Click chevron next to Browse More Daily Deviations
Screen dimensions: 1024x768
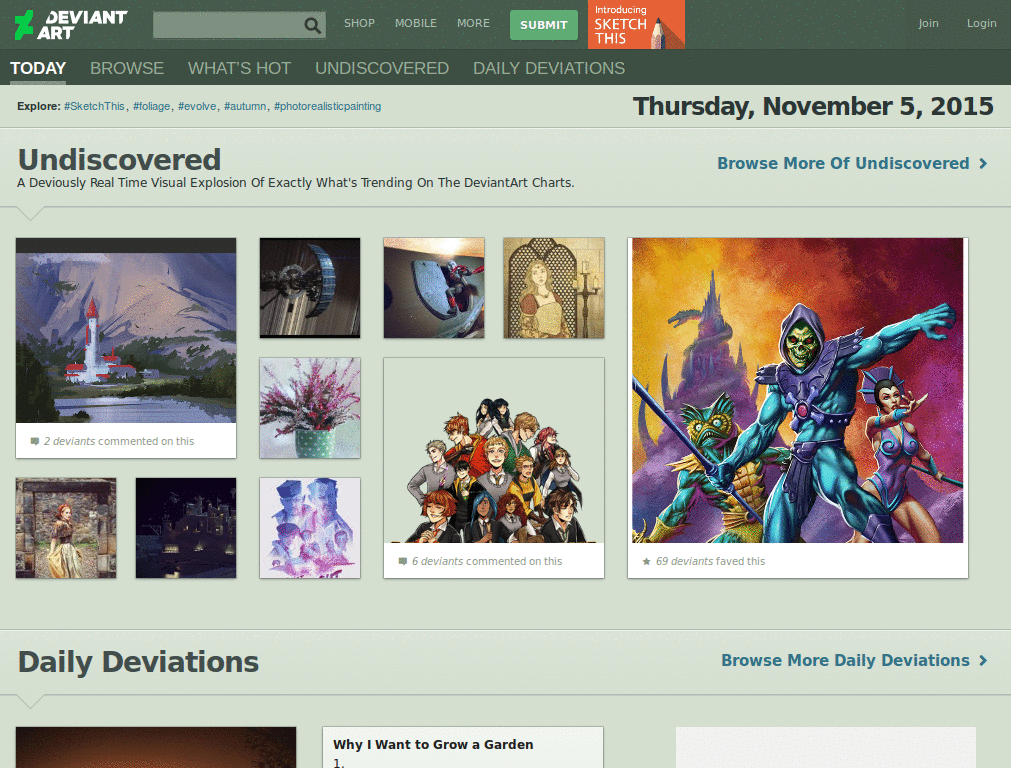(x=983, y=661)
